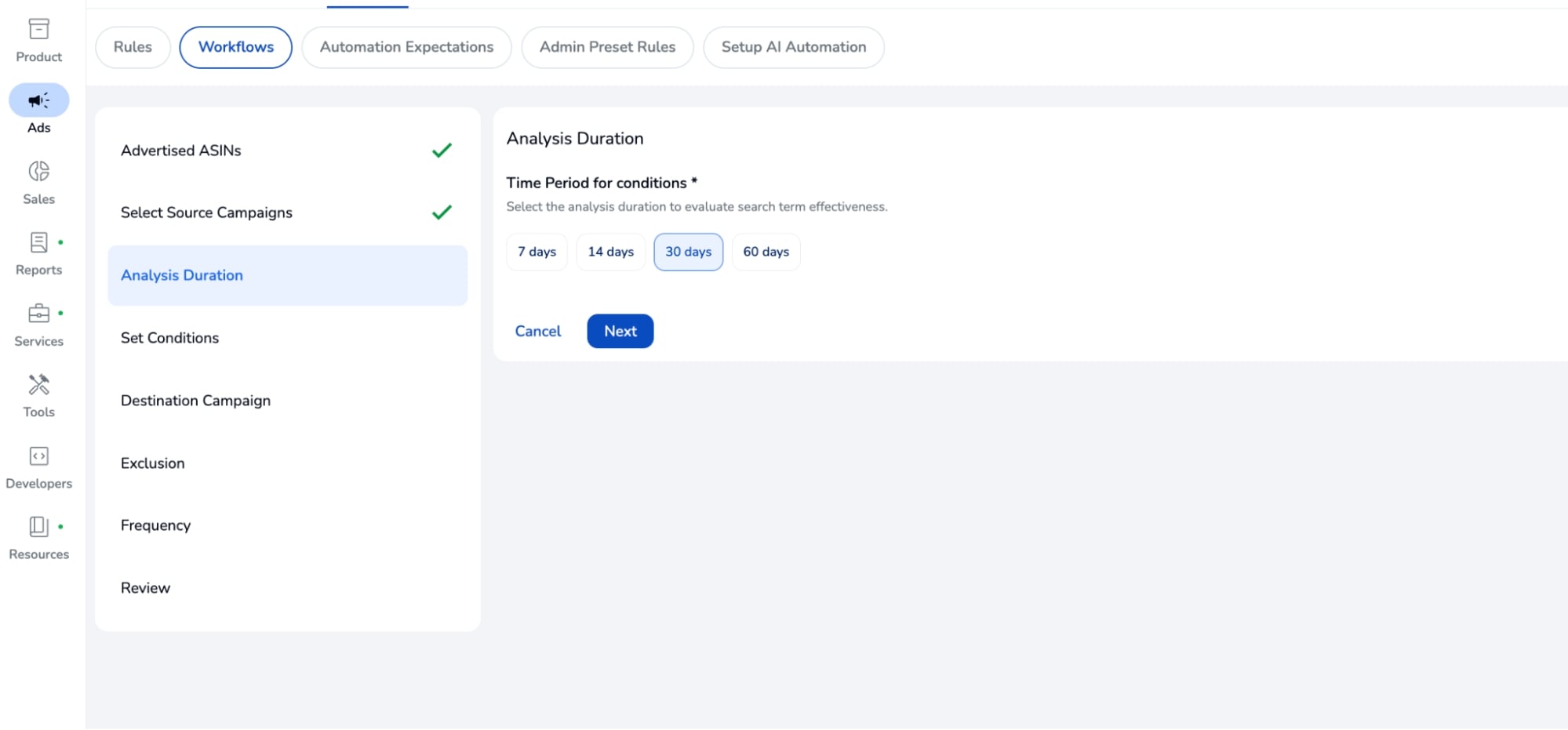Select the Analysis Duration step
Screen dimensions: 1568x730
click(288, 275)
